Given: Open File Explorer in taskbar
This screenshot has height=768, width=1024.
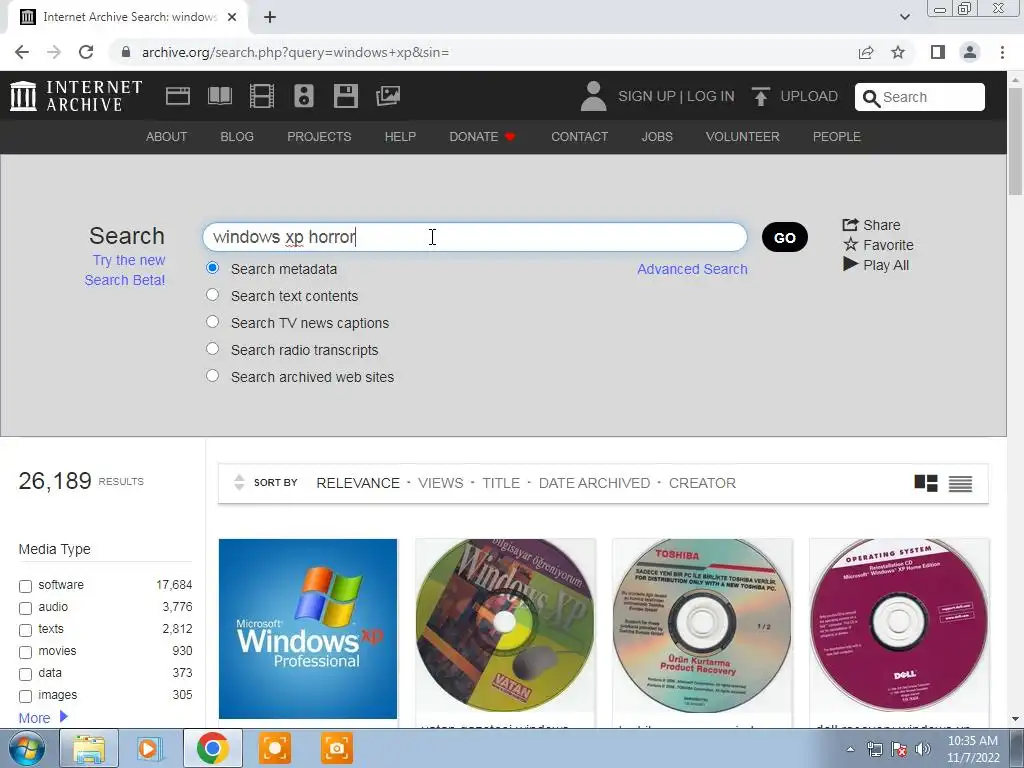Looking at the screenshot, I should (x=89, y=749).
